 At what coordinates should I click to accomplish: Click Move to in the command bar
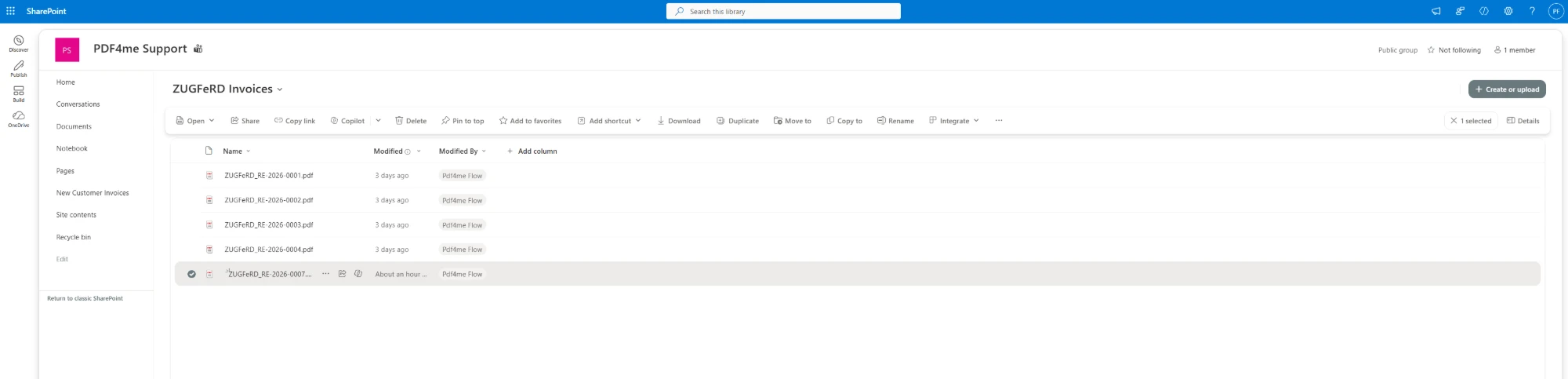(x=793, y=121)
